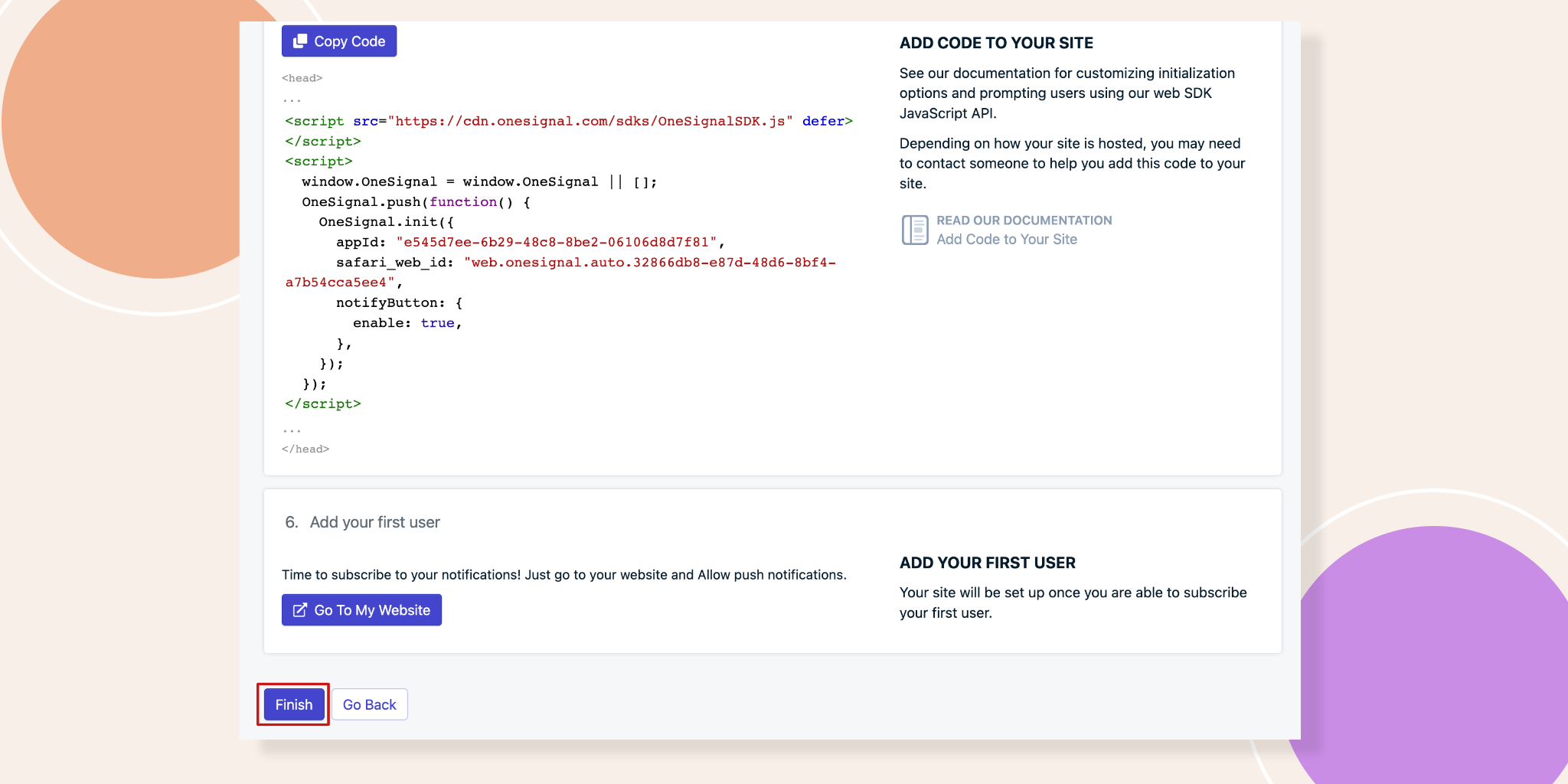Click the highlighted Finish button
Image resolution: width=1568 pixels, height=784 pixels.
click(292, 704)
